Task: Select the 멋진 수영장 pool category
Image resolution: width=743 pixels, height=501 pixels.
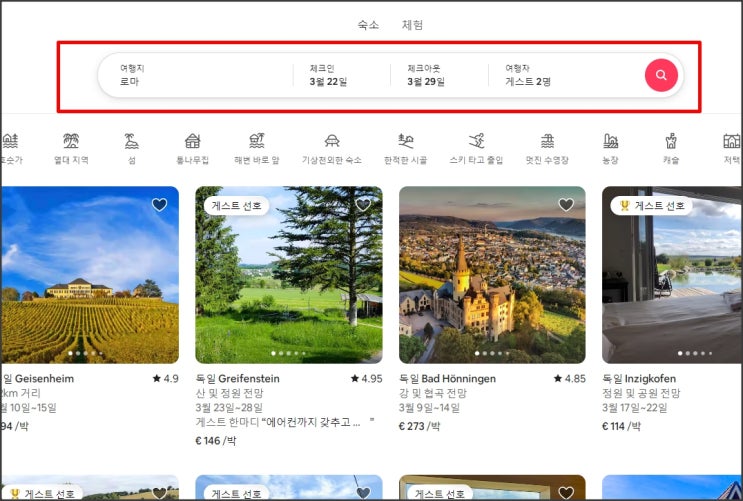Action: pos(547,148)
